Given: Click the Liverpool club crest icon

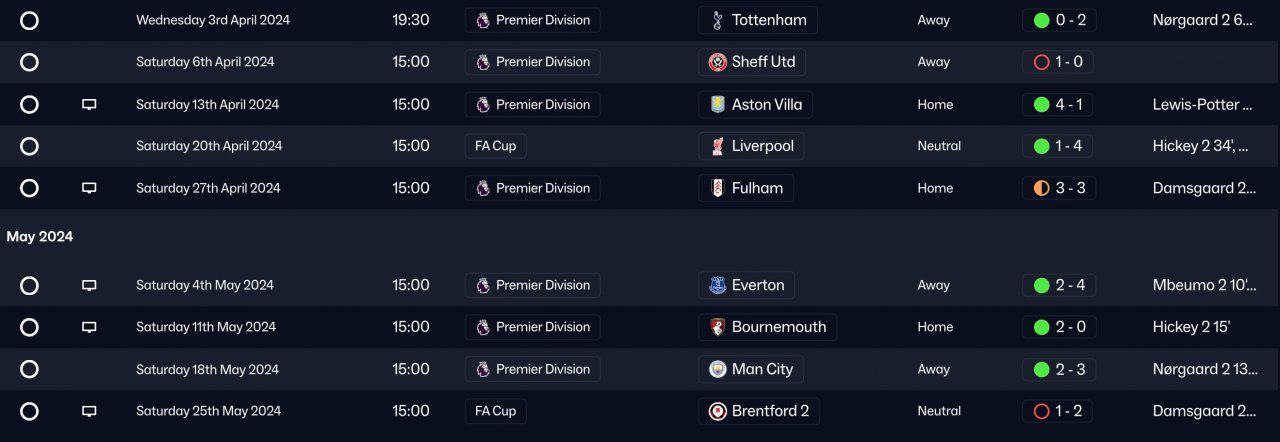Looking at the screenshot, I should [717, 146].
